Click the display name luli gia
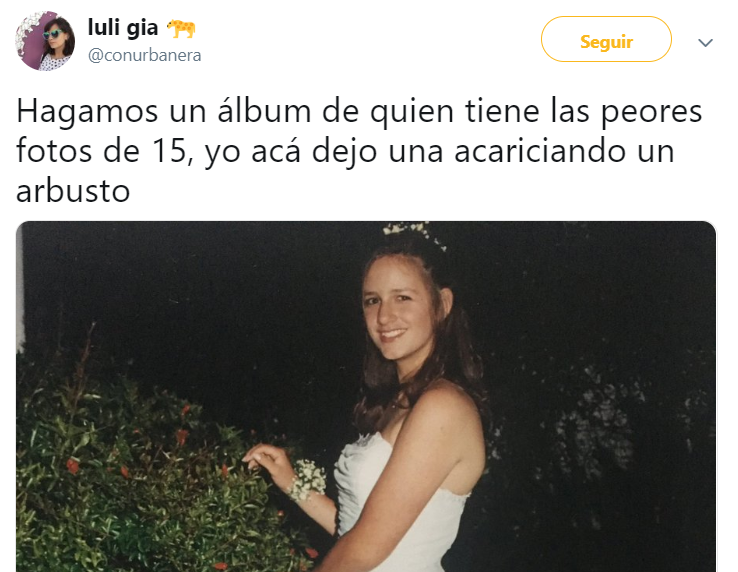 123,27
